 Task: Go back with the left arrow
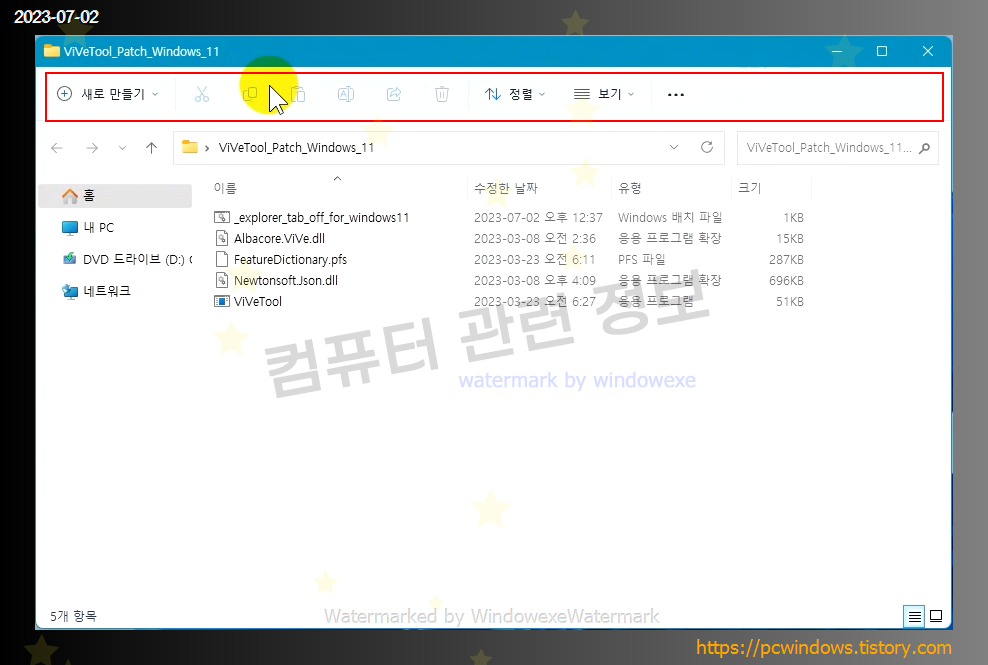click(x=57, y=147)
